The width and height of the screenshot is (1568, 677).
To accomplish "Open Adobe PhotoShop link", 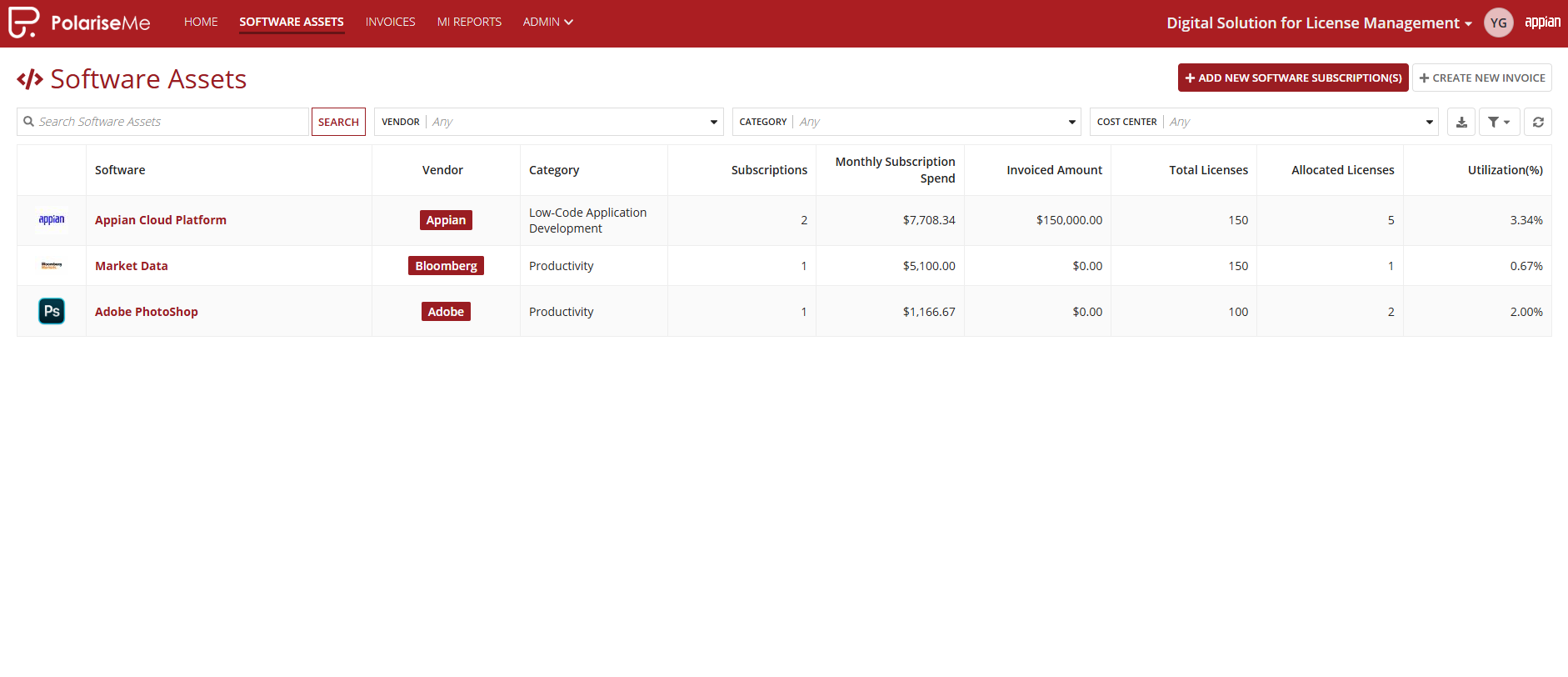I will [147, 312].
